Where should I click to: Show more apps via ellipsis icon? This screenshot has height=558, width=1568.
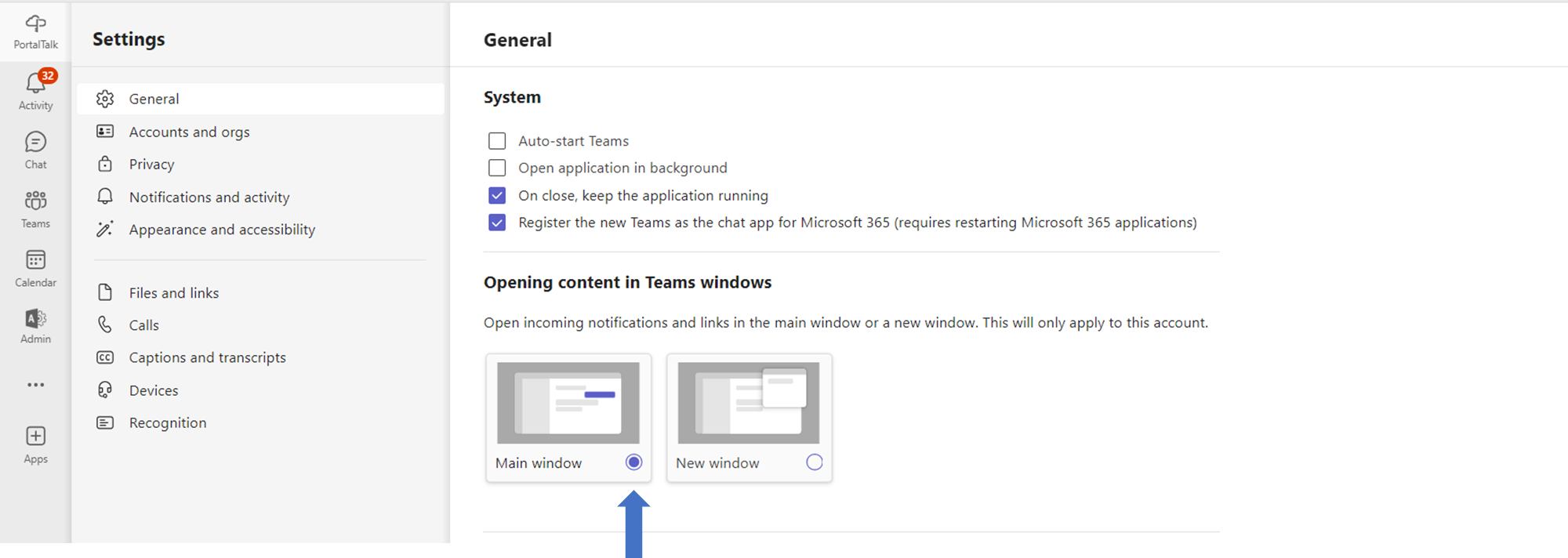(x=35, y=385)
